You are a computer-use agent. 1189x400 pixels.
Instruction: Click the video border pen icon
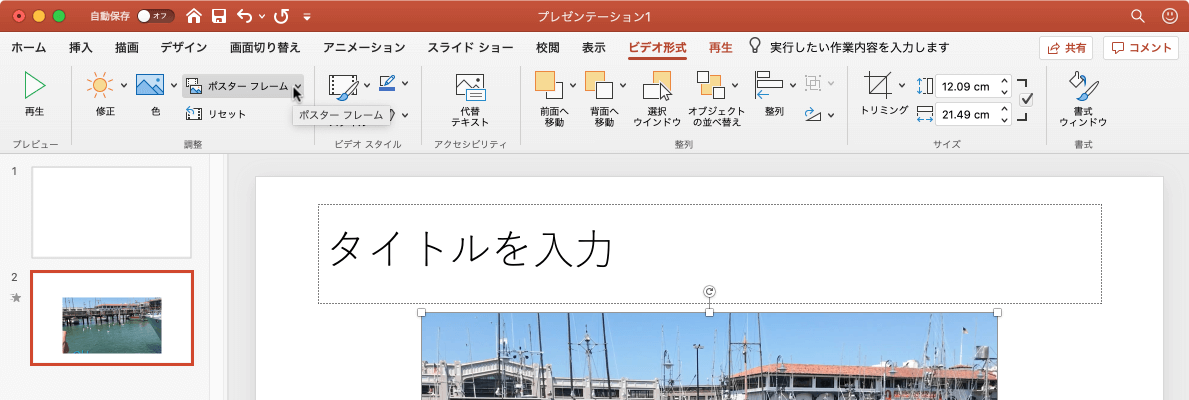387,82
